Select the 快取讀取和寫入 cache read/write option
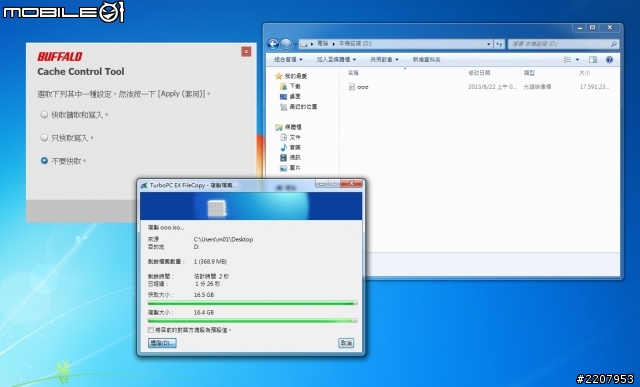 (44, 115)
